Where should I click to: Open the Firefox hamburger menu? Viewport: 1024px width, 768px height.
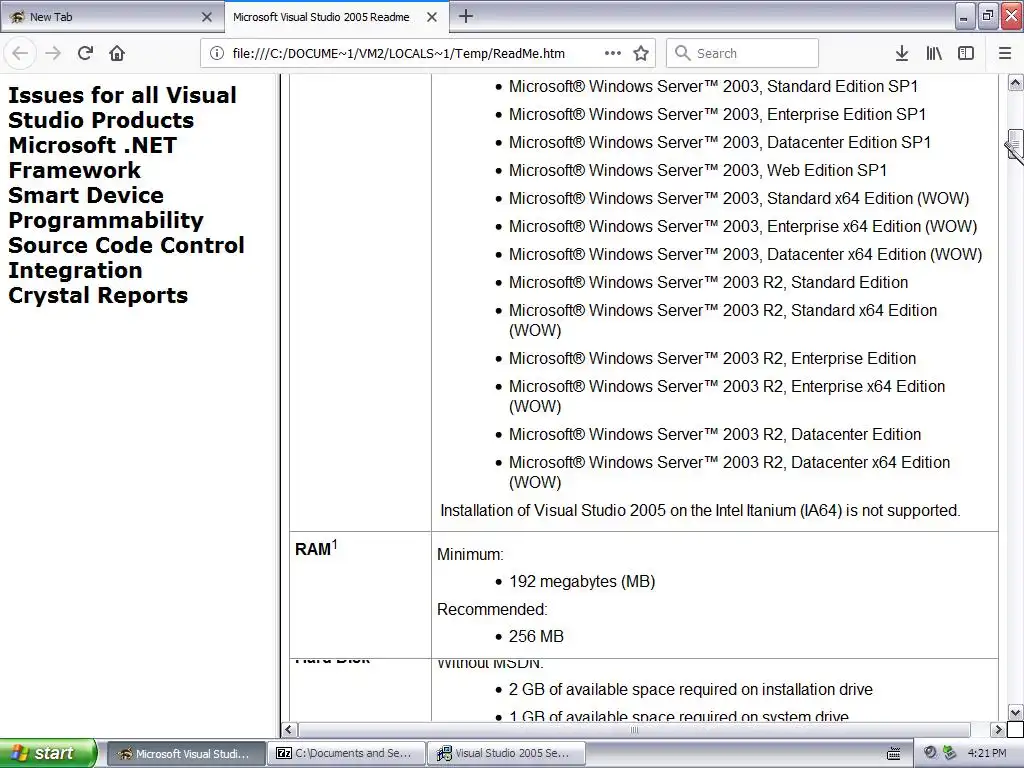pyautogui.click(x=1005, y=53)
